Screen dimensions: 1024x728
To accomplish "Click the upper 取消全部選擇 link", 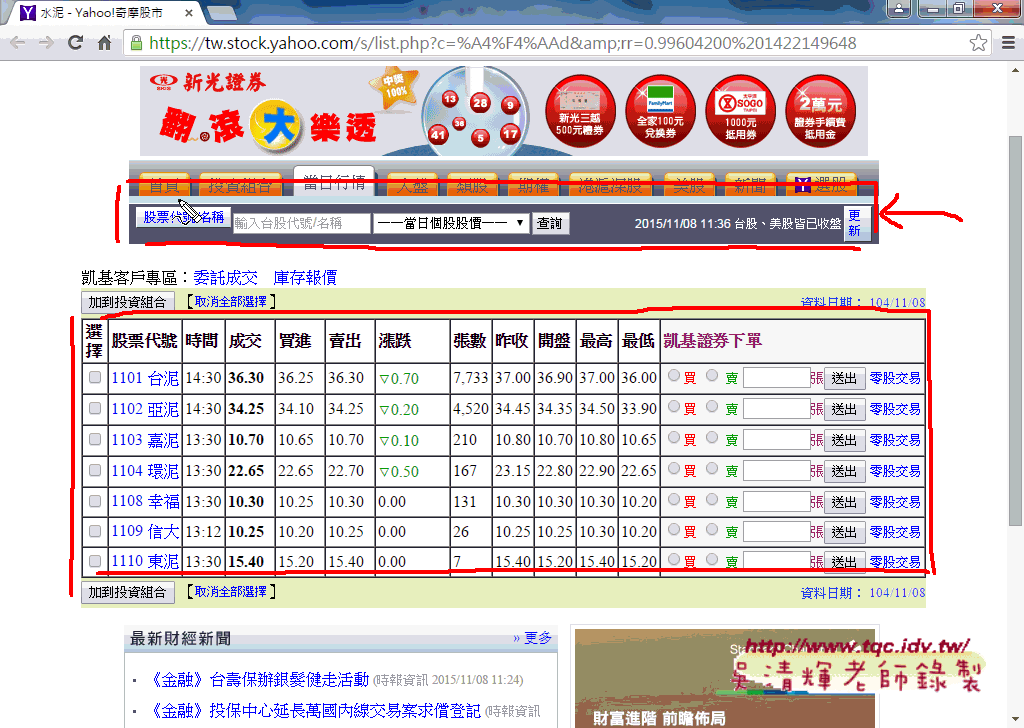I will click(x=231, y=302).
